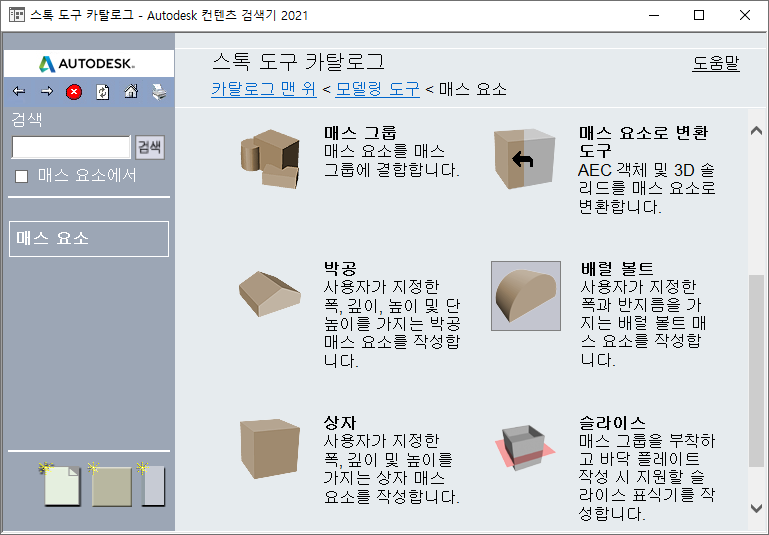Click the 슬라이스 title text
The image size is (769, 535).
pyautogui.click(x=612, y=422)
